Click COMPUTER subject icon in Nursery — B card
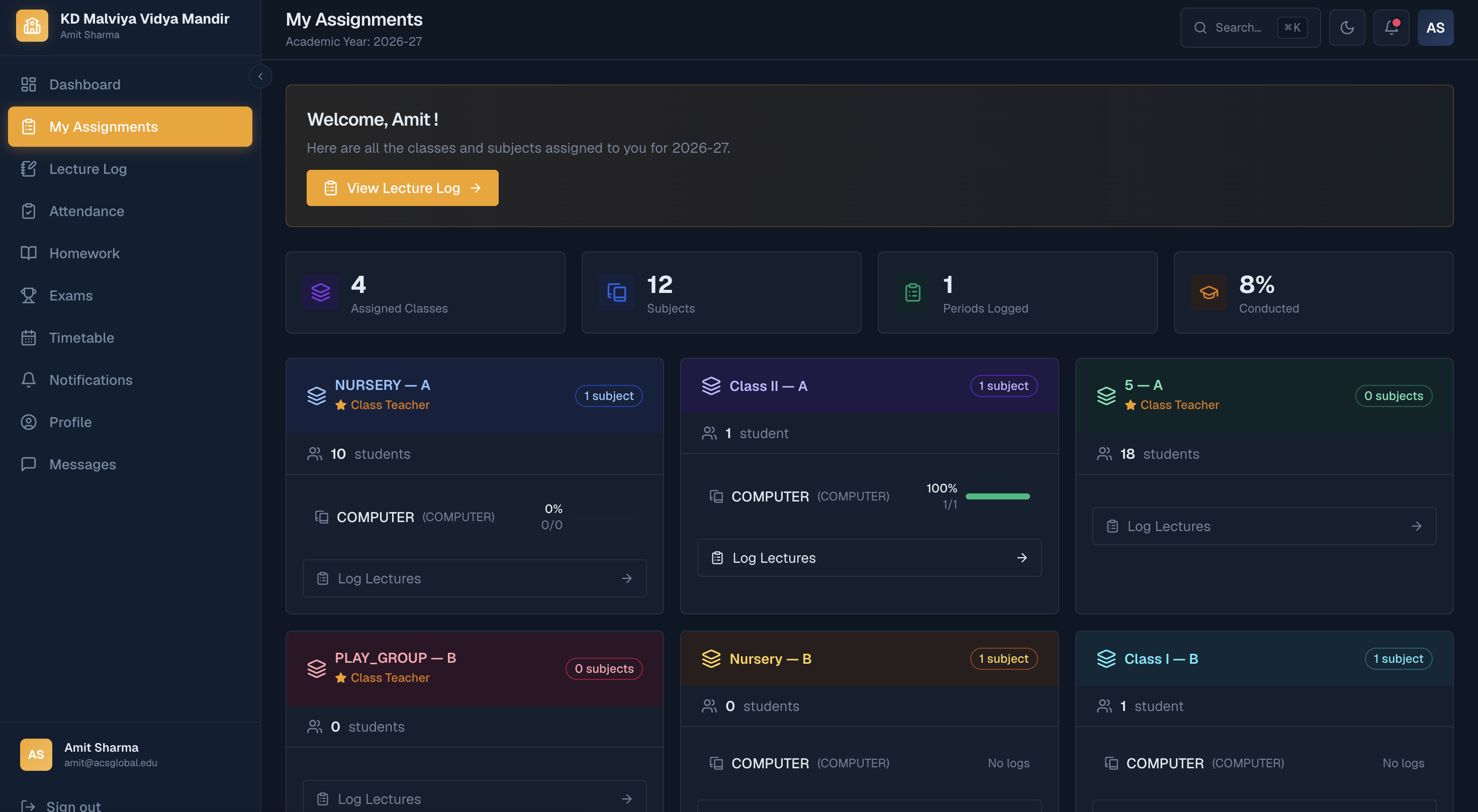 tap(716, 763)
